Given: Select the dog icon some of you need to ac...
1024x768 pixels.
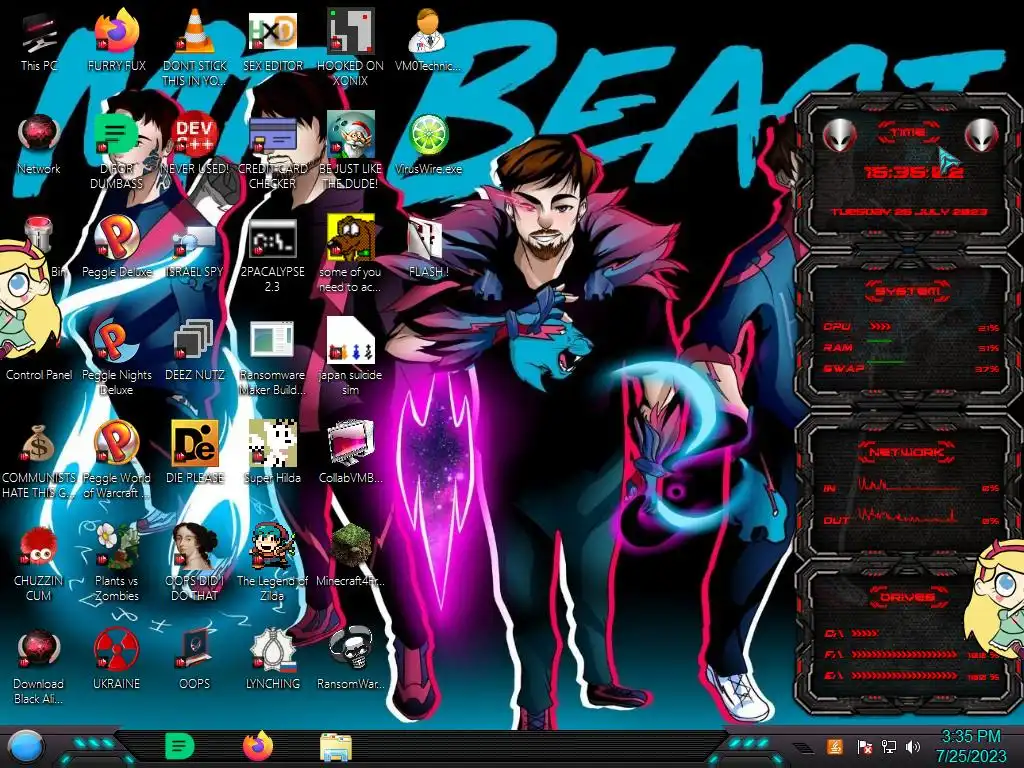Looking at the screenshot, I should point(351,253).
